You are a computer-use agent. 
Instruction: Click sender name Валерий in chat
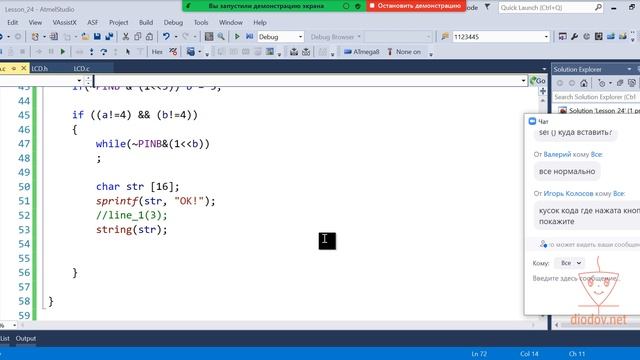pyautogui.click(x=557, y=154)
